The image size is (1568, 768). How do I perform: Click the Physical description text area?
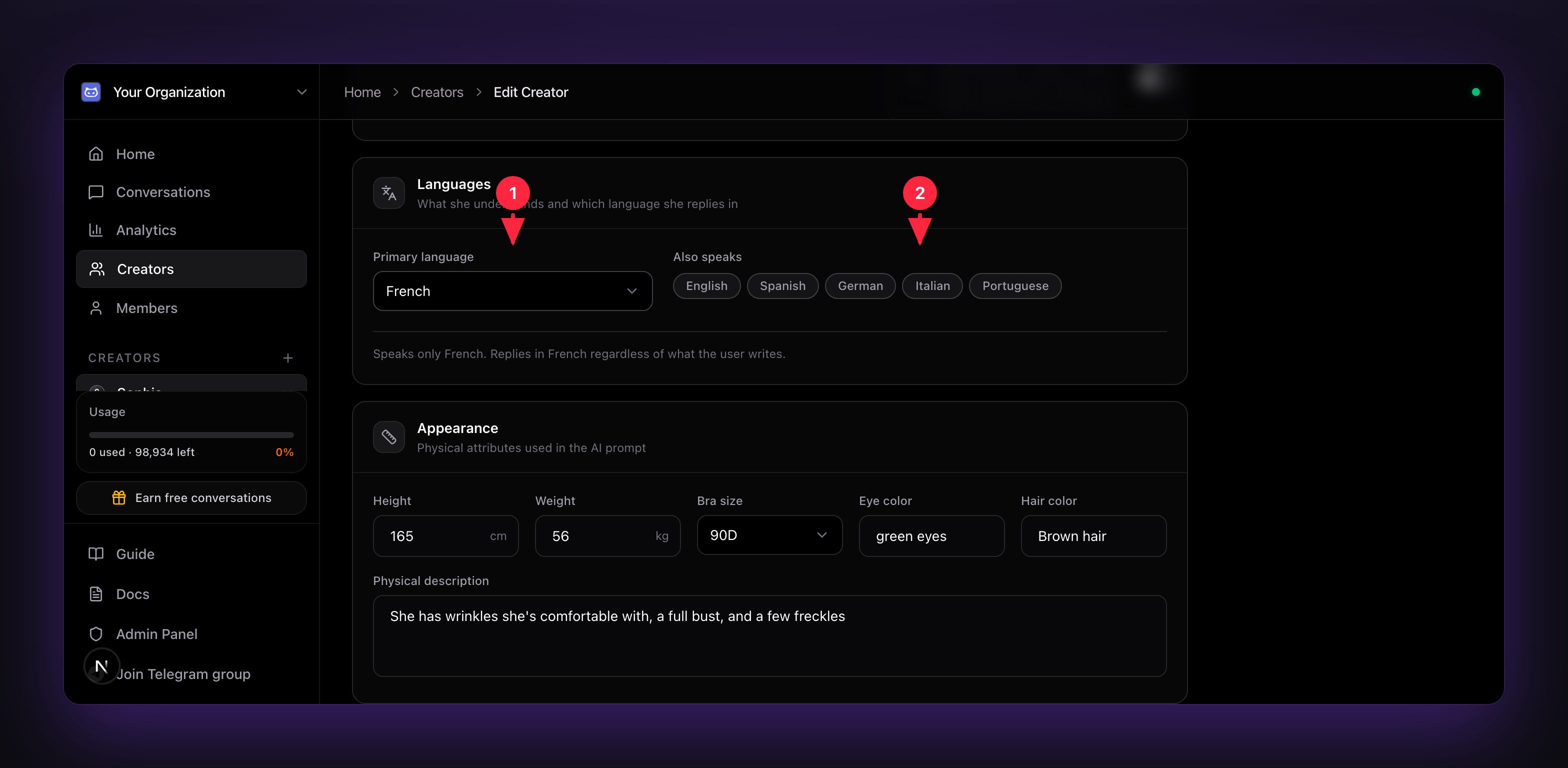(x=769, y=636)
